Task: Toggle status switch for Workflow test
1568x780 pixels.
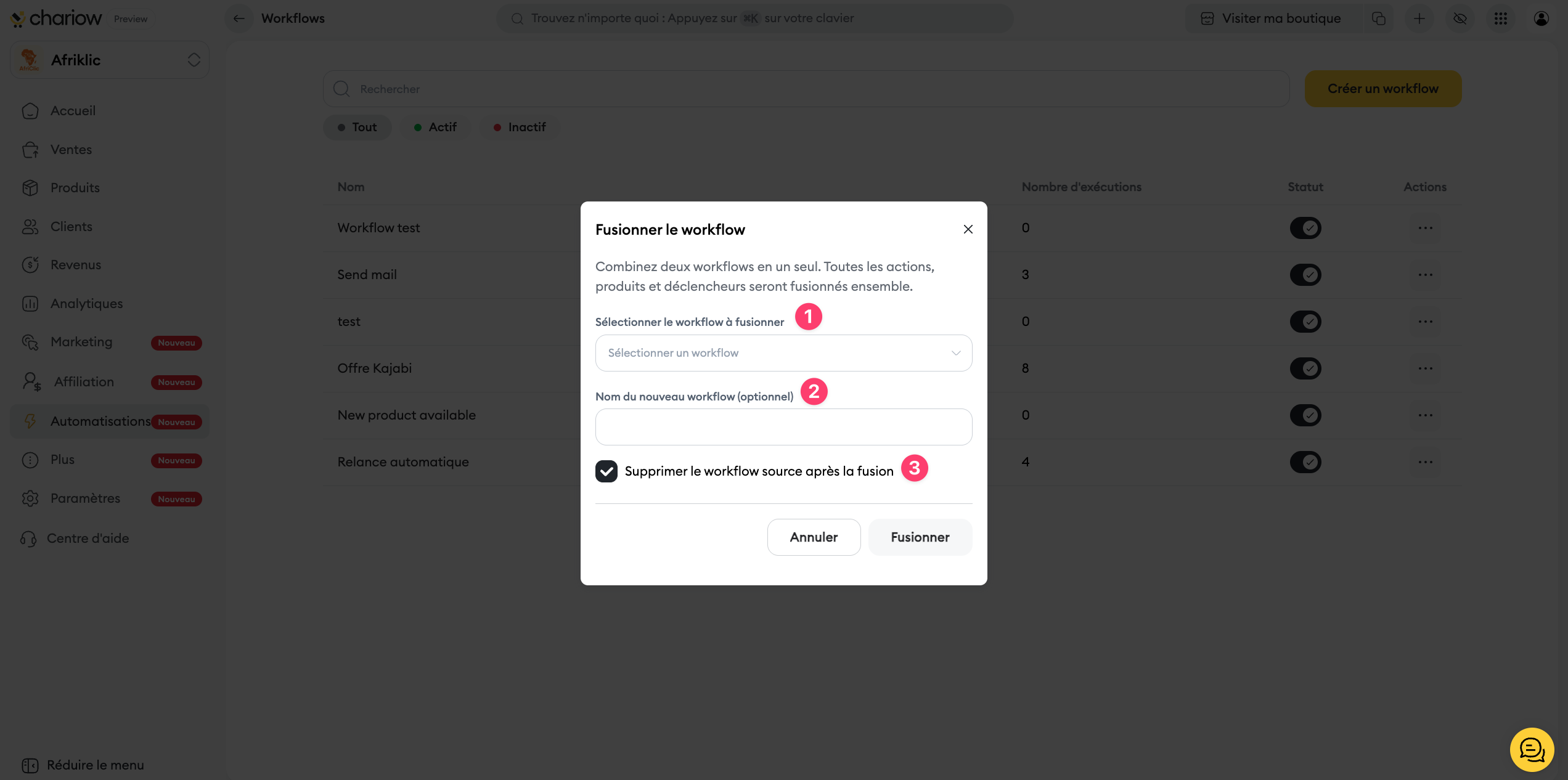Action: (1305, 228)
